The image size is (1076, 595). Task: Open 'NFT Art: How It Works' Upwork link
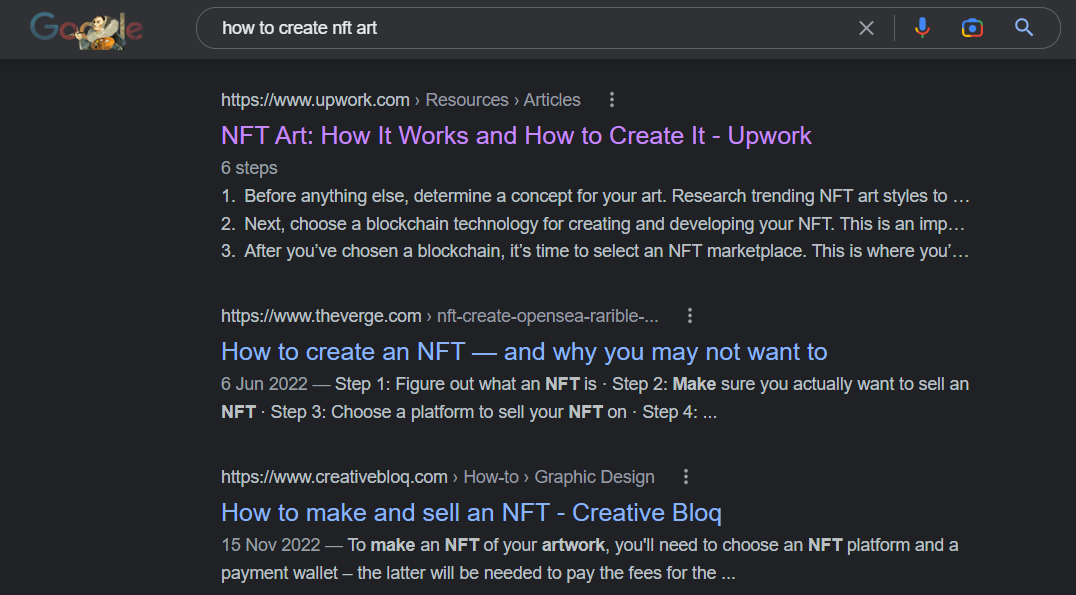pyautogui.click(x=516, y=136)
